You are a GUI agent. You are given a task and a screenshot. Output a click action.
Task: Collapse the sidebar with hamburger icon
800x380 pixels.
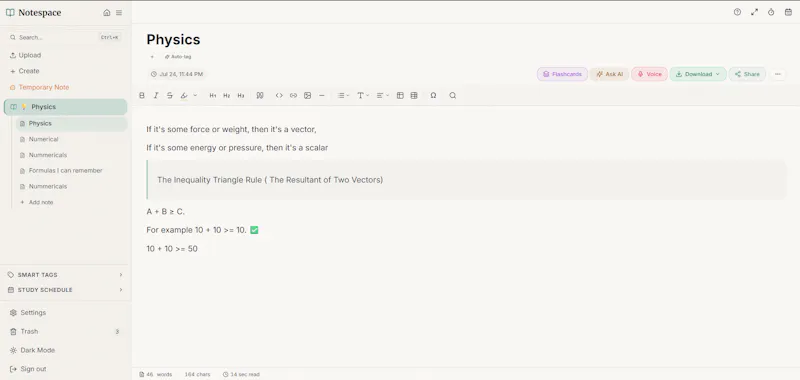coord(119,13)
